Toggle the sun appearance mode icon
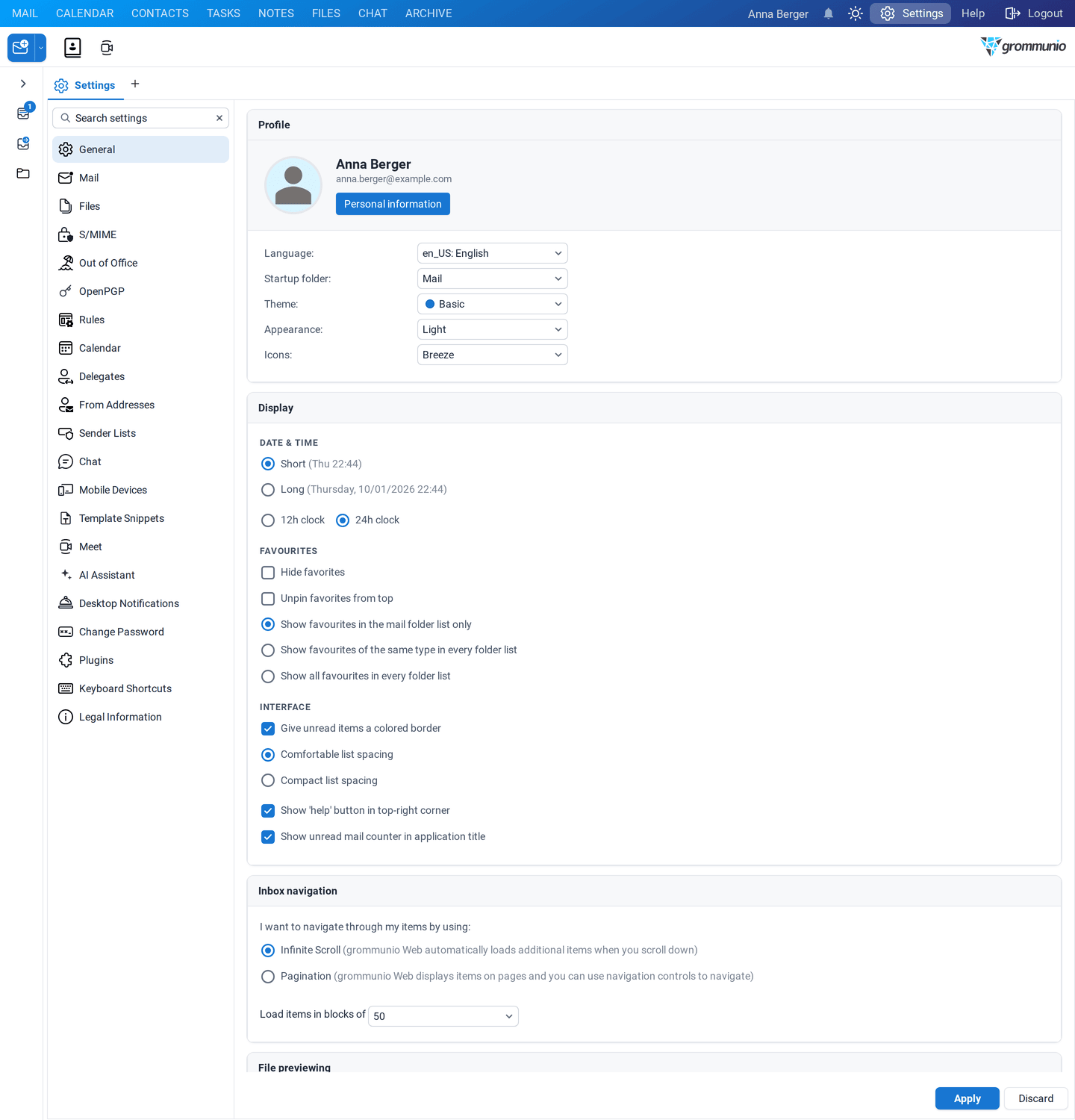This screenshot has width=1075, height=1120. pyautogui.click(x=856, y=13)
